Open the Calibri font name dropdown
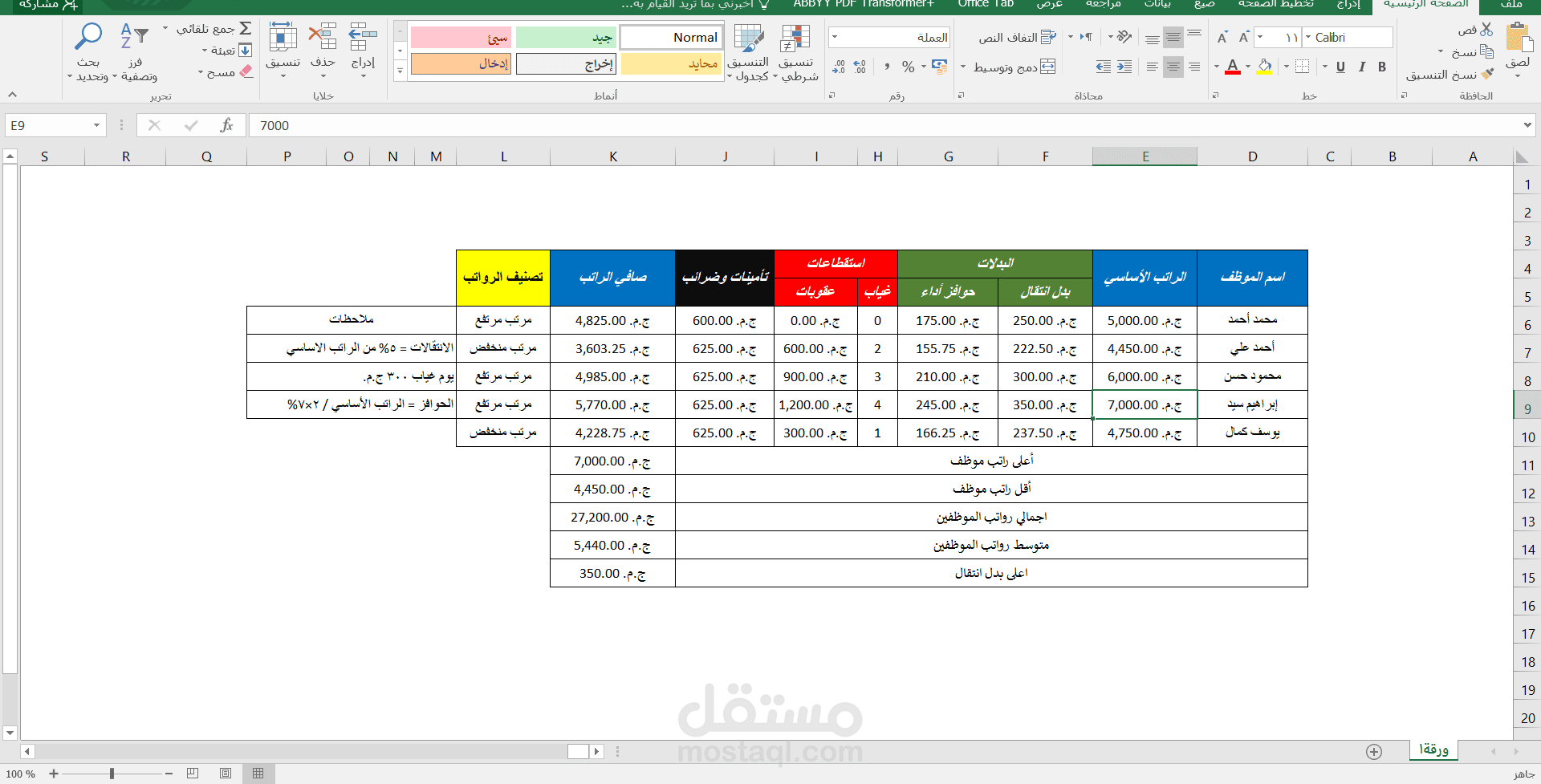1541x784 pixels. (1307, 37)
